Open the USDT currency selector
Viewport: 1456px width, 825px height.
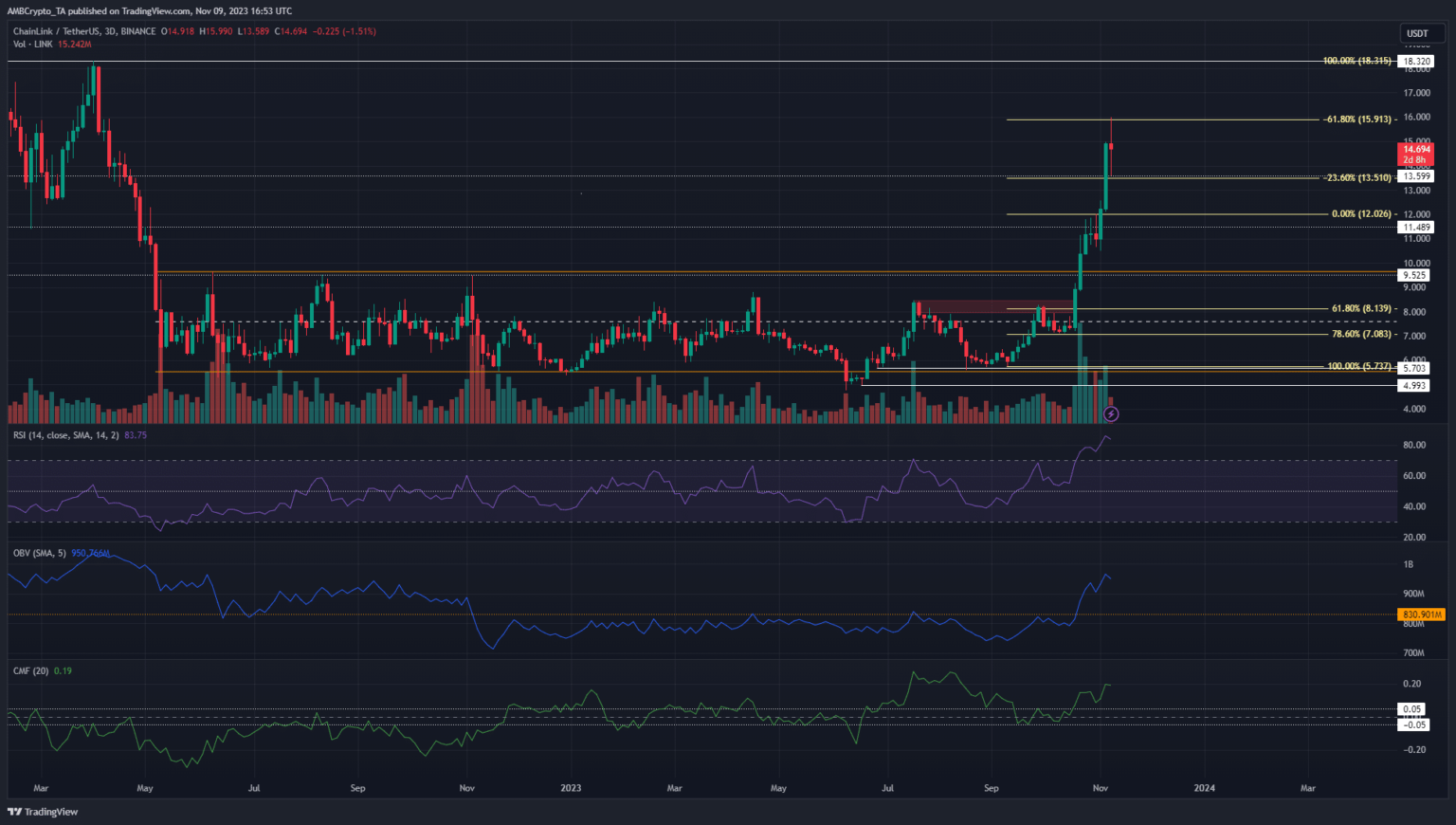click(x=1417, y=33)
